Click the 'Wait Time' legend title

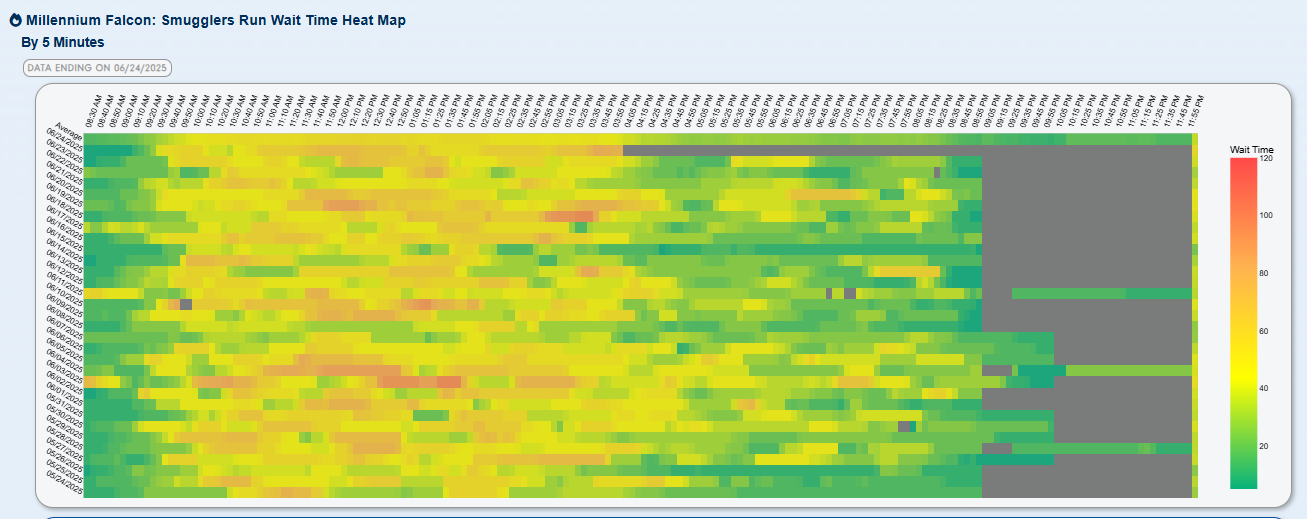(1251, 149)
